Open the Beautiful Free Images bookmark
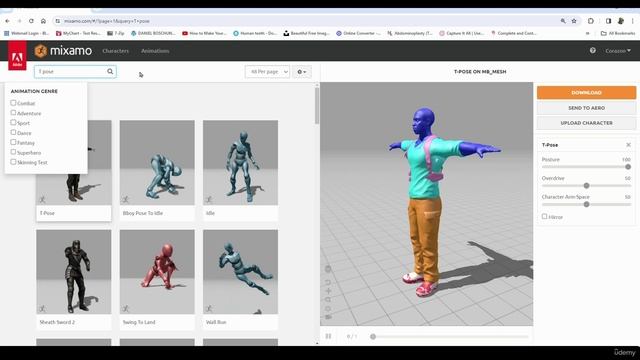This screenshot has width=640, height=360. tap(307, 33)
